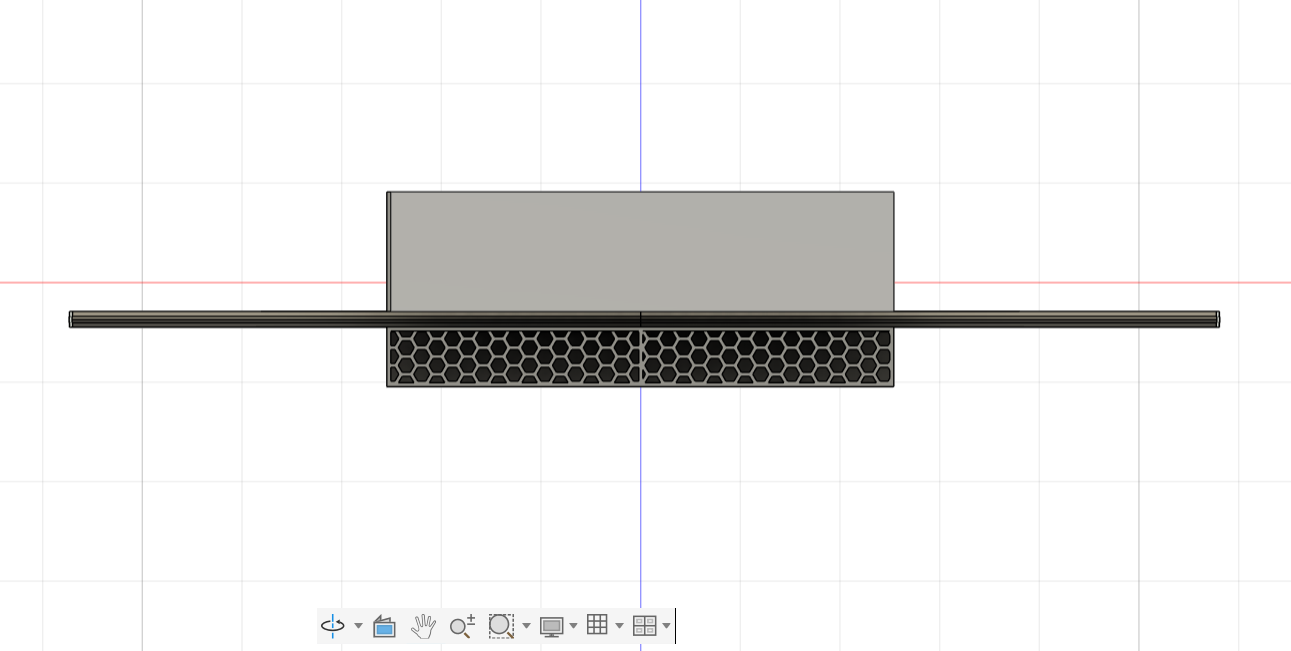Open the Grid and Snaps dropdown arrow
The width and height of the screenshot is (1291, 651).
(619, 626)
